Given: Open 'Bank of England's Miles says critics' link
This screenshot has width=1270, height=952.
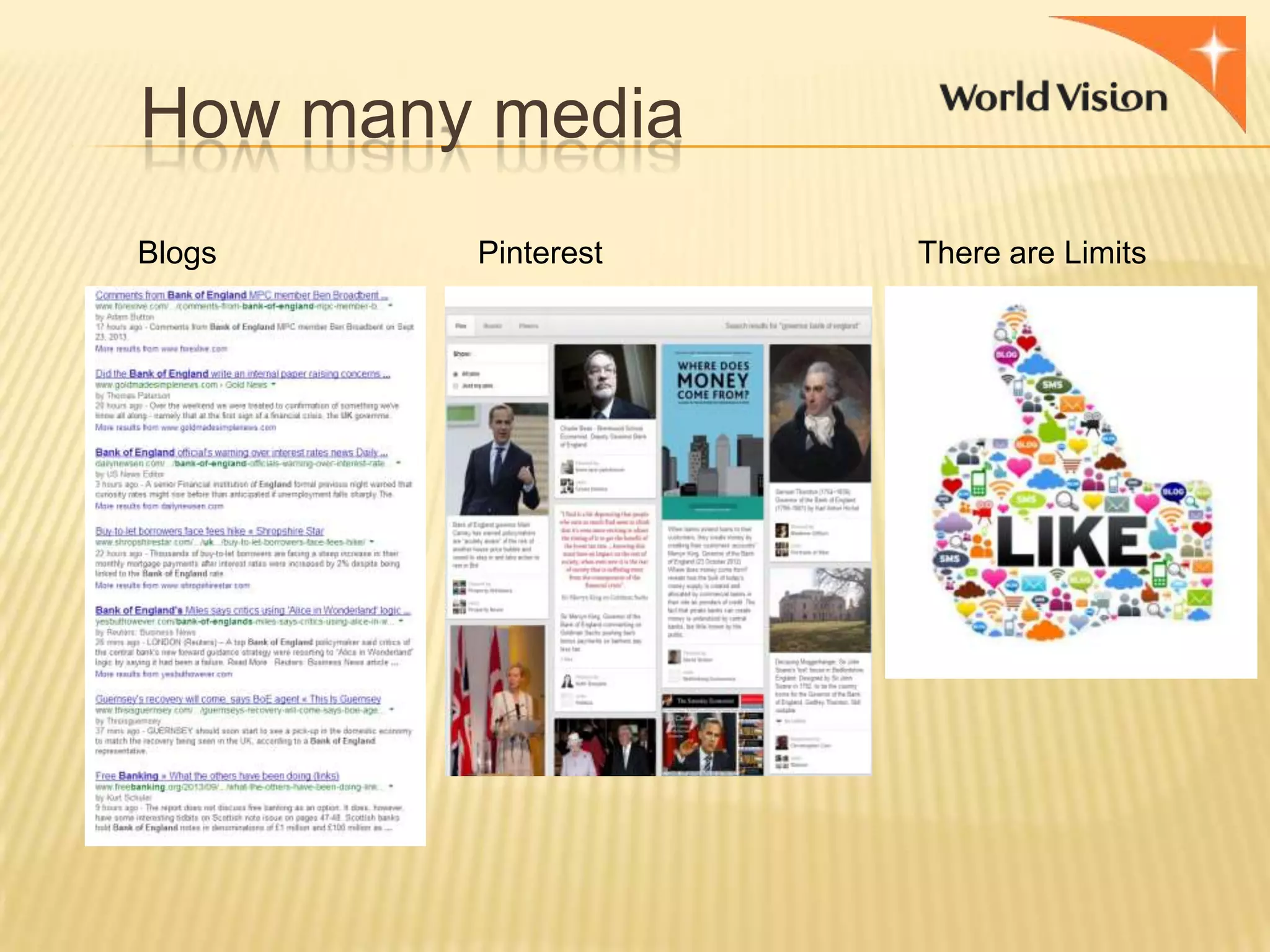Looking at the screenshot, I should 252,610.
